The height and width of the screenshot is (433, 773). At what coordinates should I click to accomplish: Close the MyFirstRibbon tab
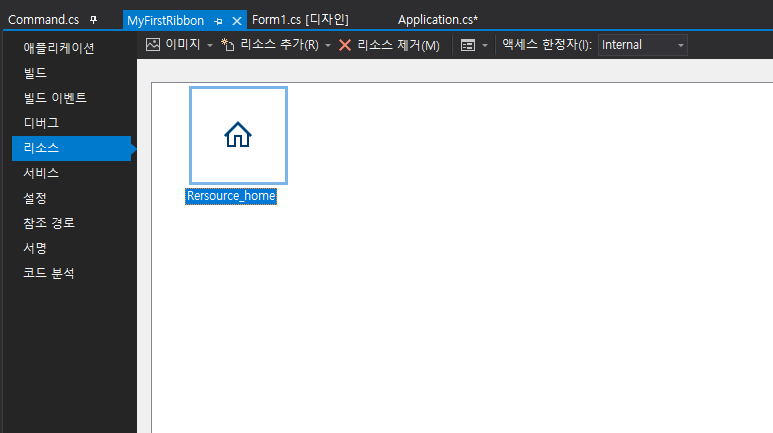[237, 21]
